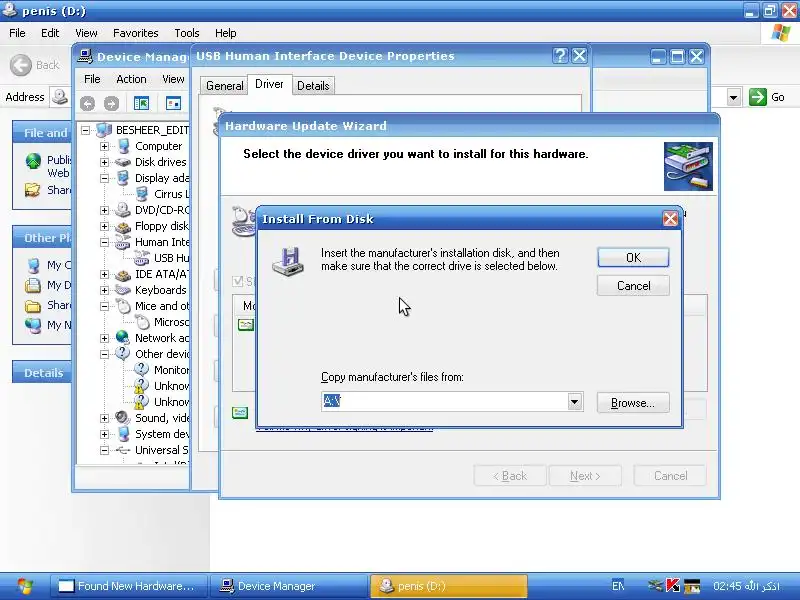Select the Microsoft mouse device icon
This screenshot has width=800, height=600.
click(142, 322)
